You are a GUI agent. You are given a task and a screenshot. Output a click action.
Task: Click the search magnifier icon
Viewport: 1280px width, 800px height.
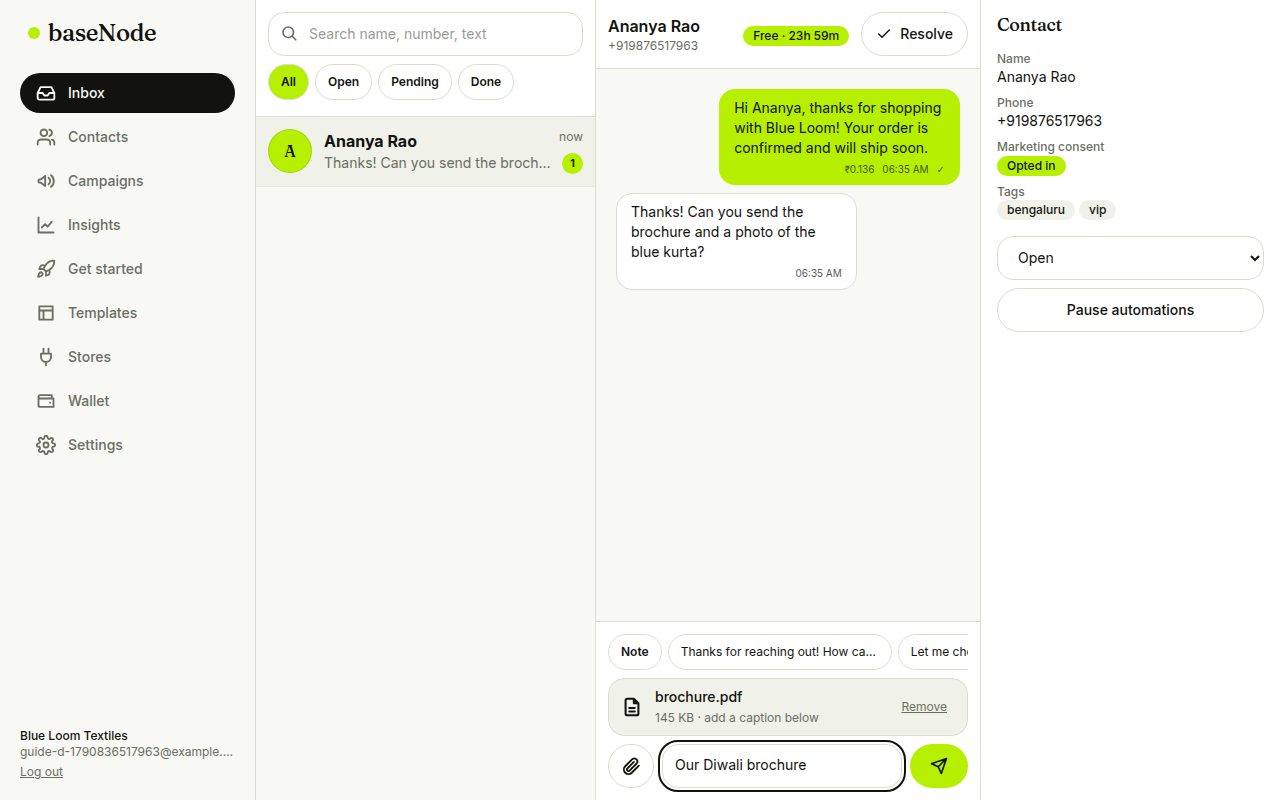pos(290,34)
